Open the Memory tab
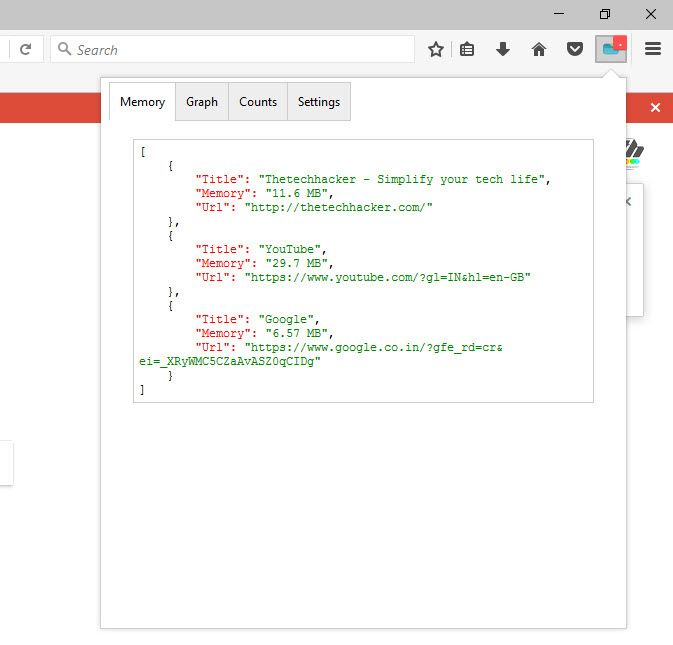Screen dimensions: 673x645 142,102
